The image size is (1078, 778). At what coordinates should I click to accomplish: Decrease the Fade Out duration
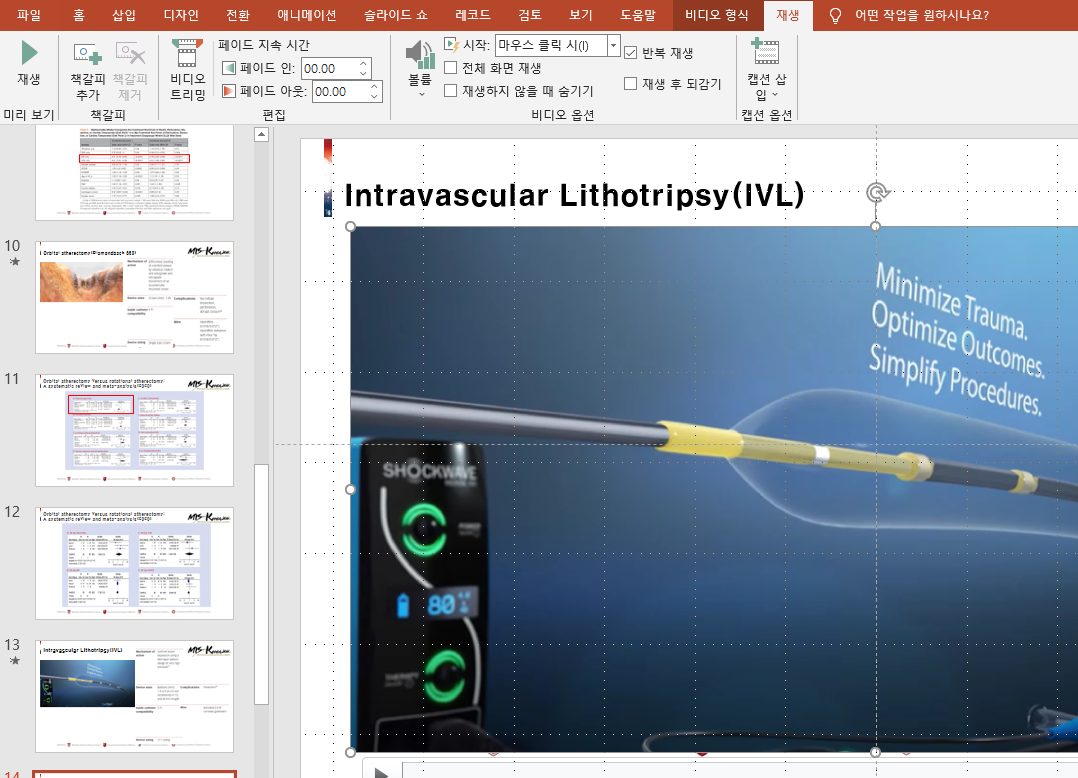tap(375, 96)
